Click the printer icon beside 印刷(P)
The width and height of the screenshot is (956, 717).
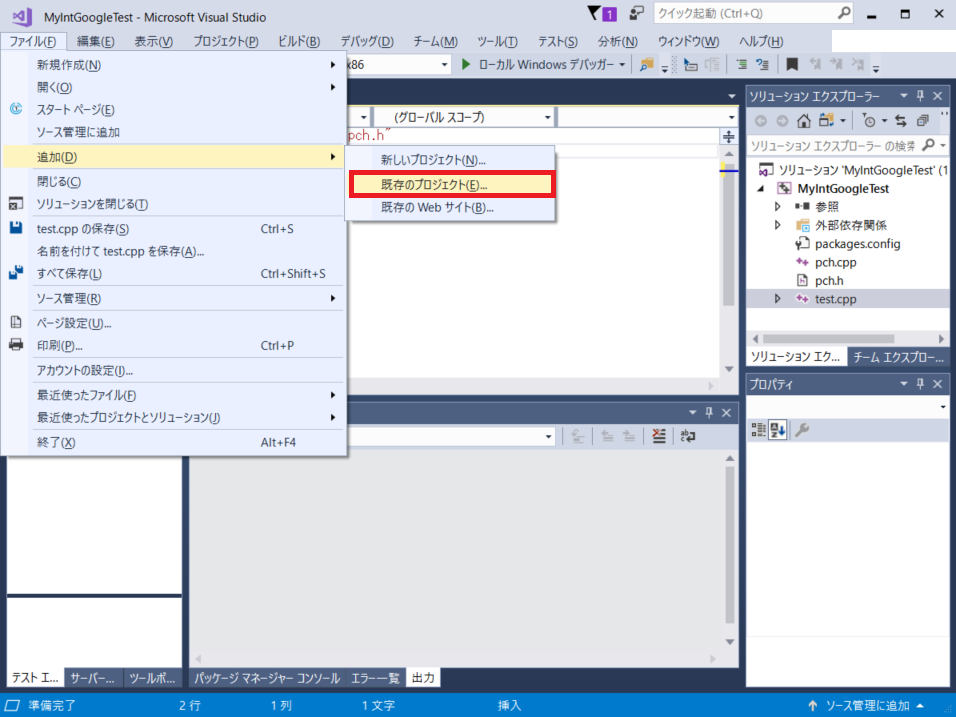(16, 344)
